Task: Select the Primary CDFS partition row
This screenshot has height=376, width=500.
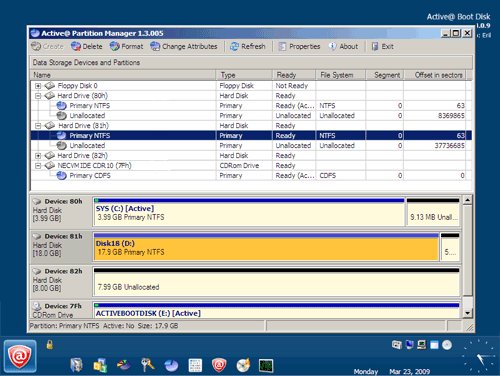Action: [x=251, y=176]
